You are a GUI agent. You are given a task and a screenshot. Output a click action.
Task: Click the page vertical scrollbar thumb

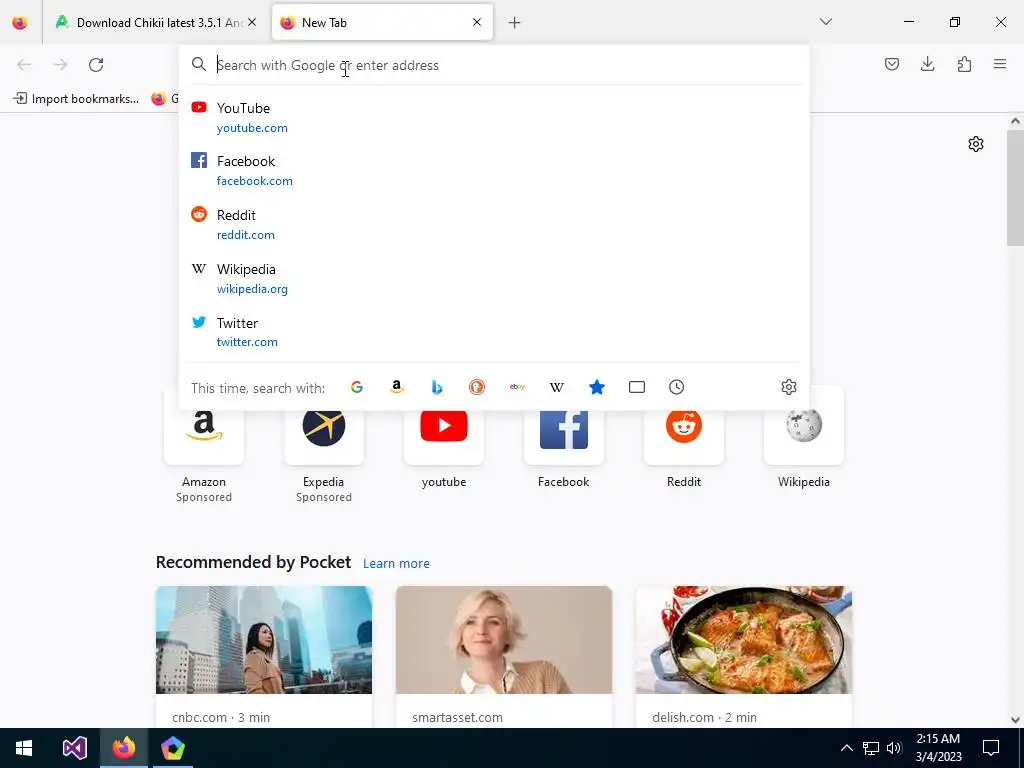pos(1015,188)
